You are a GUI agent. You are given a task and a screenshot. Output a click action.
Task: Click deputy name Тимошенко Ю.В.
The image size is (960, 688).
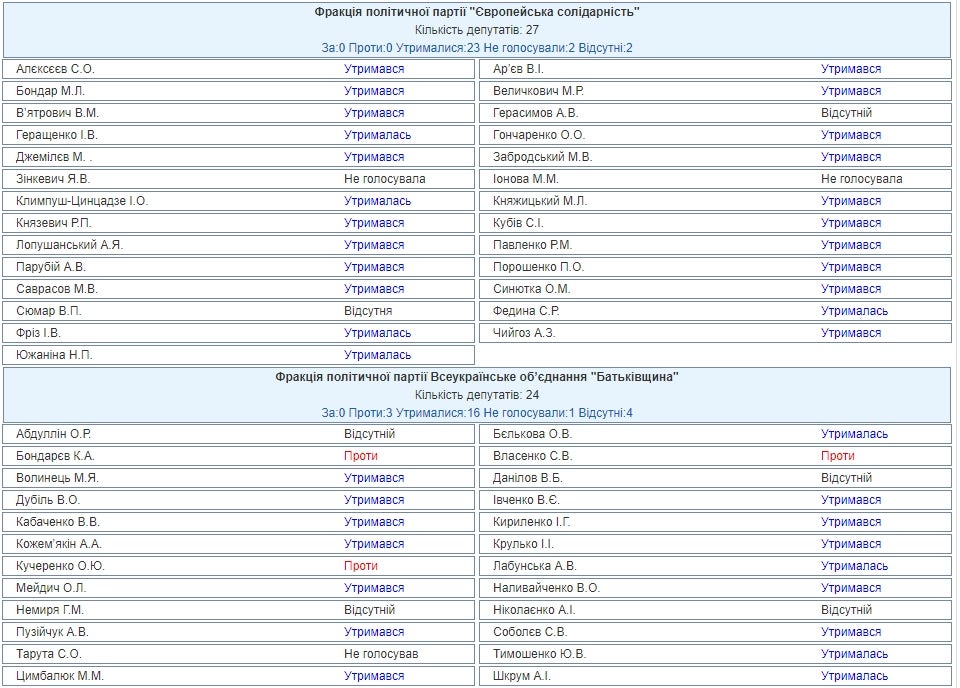pyautogui.click(x=539, y=654)
